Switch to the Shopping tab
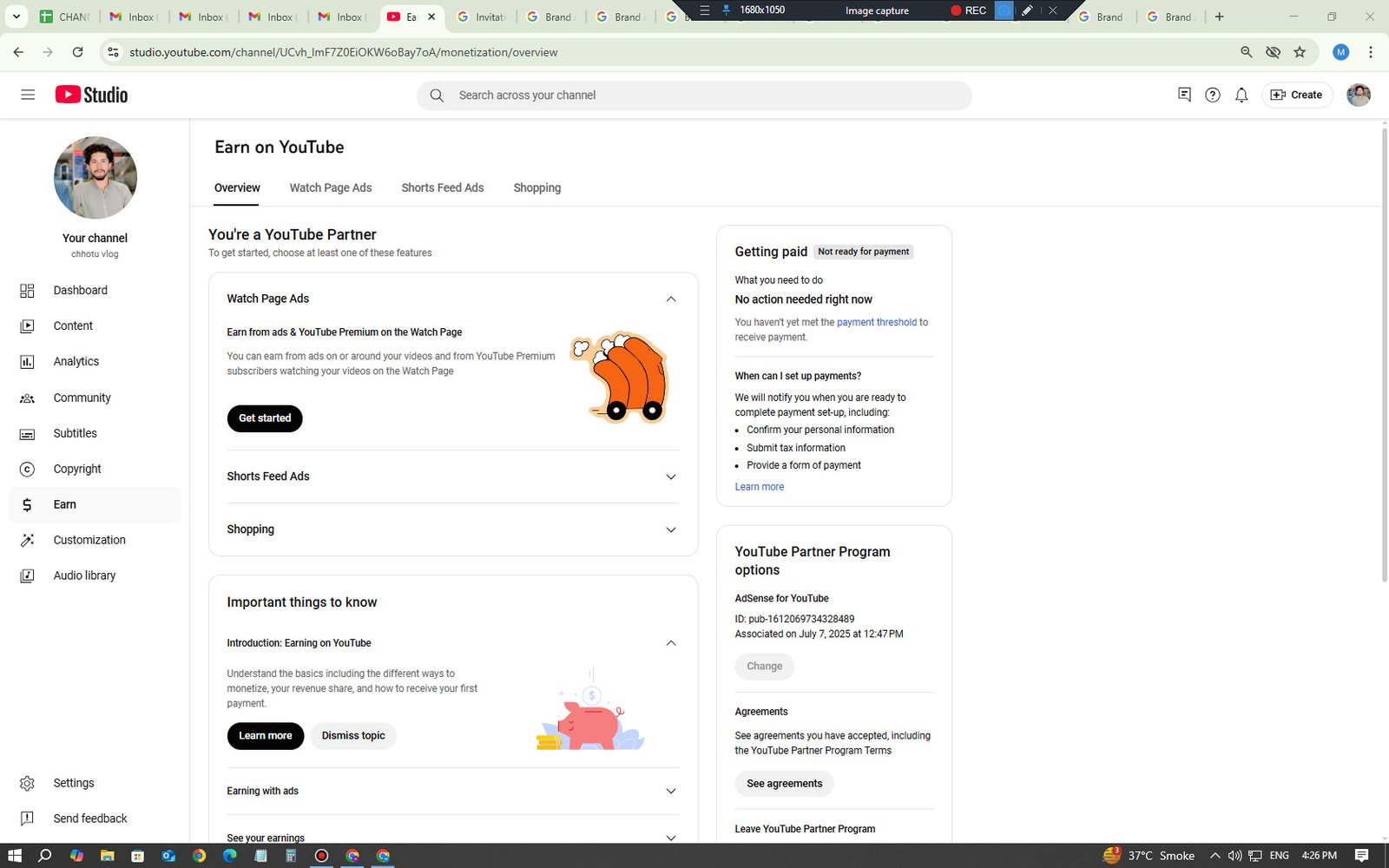The image size is (1389, 868). [537, 187]
